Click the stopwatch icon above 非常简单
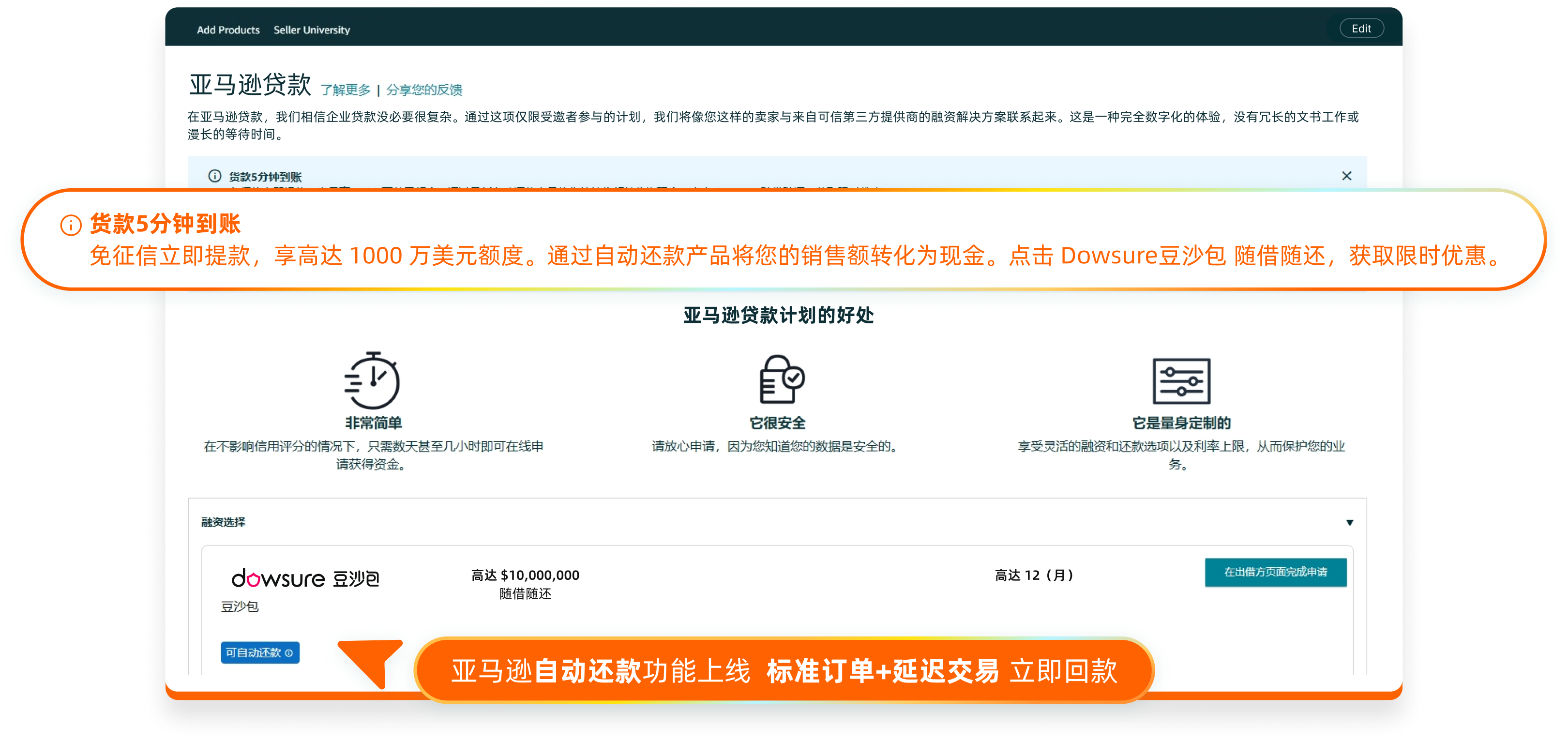Image resolution: width=1568 pixels, height=742 pixels. pos(372,380)
